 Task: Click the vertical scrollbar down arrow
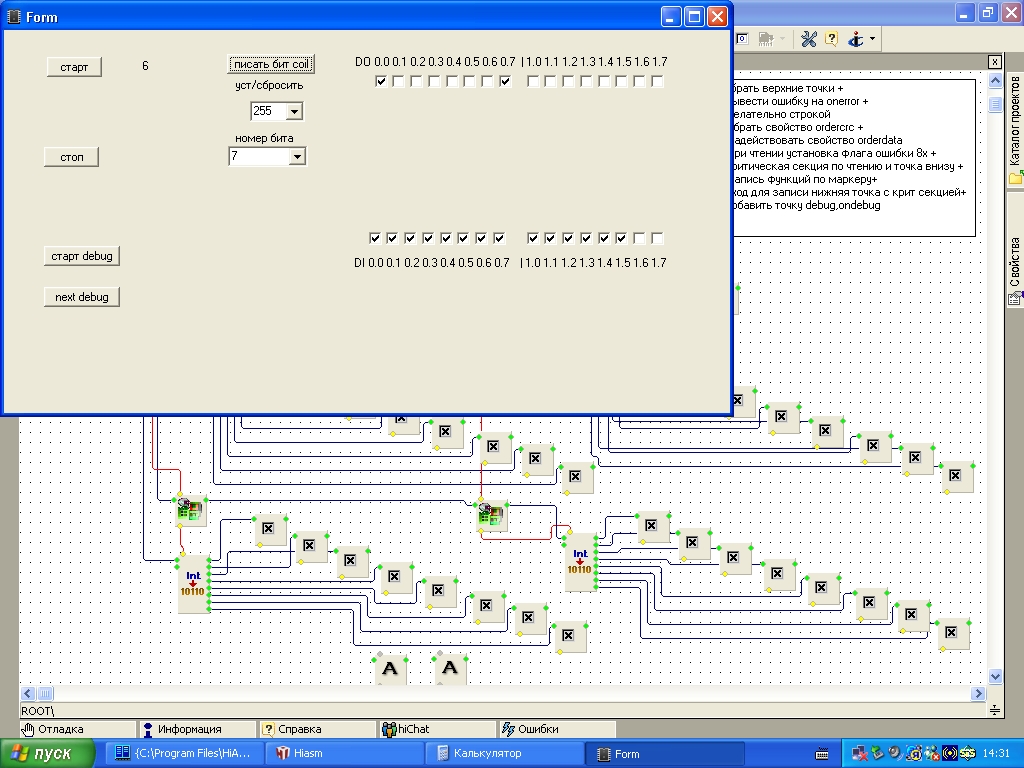[x=995, y=677]
